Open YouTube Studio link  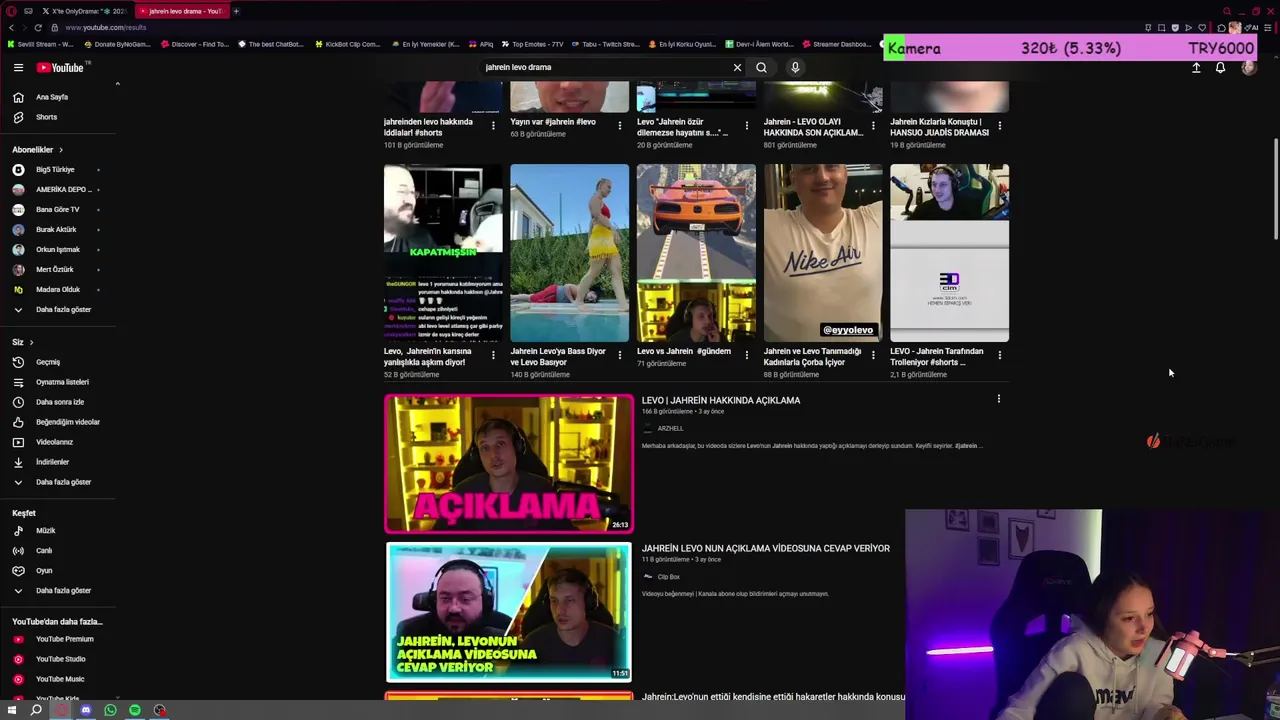click(58, 659)
